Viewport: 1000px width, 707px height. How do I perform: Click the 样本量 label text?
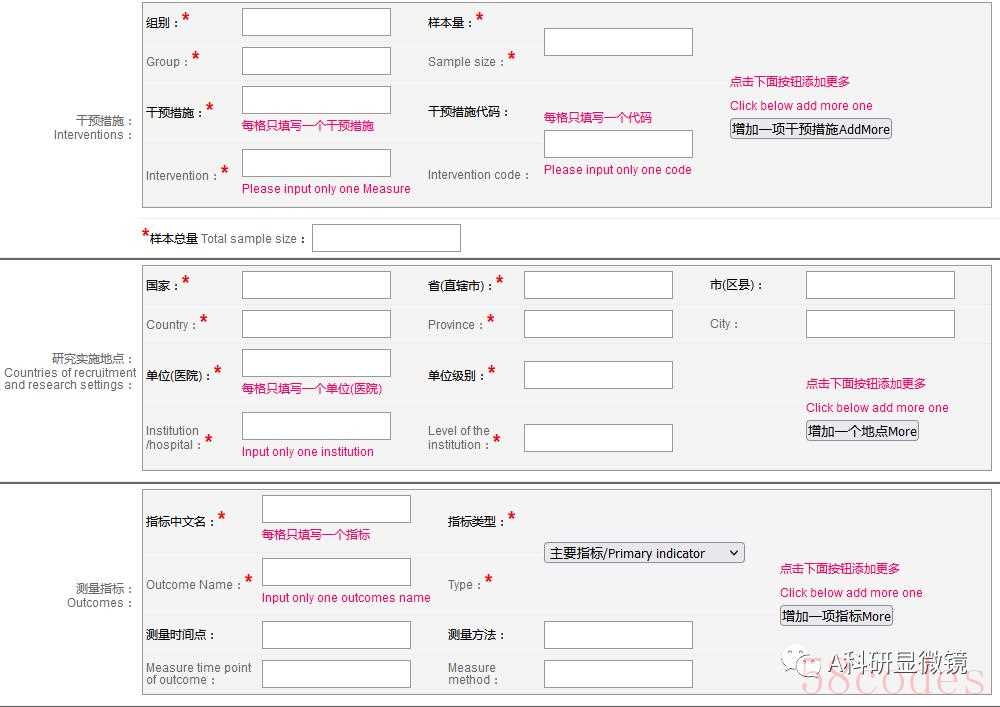[450, 22]
